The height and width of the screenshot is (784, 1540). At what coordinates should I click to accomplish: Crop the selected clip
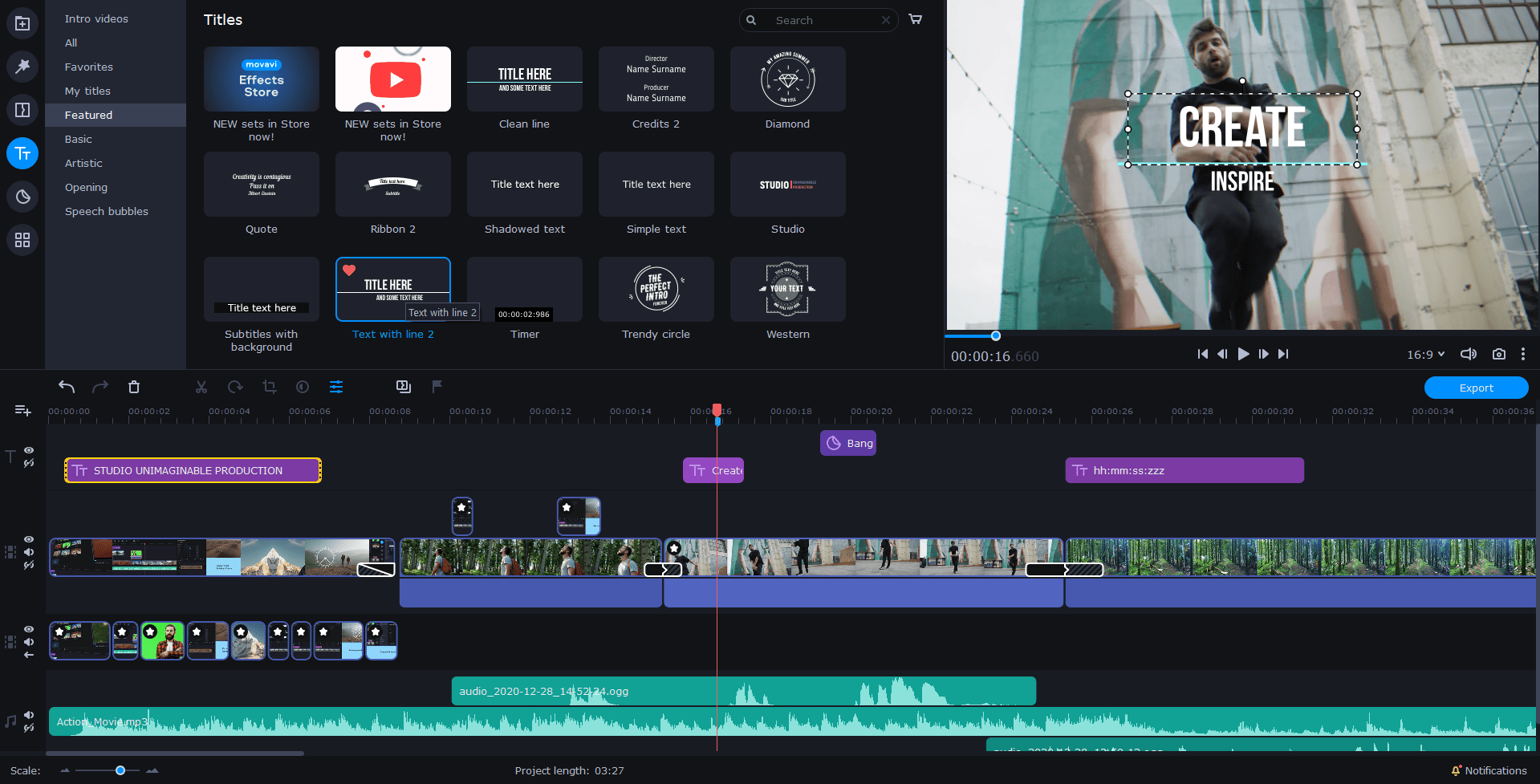pyautogui.click(x=269, y=387)
